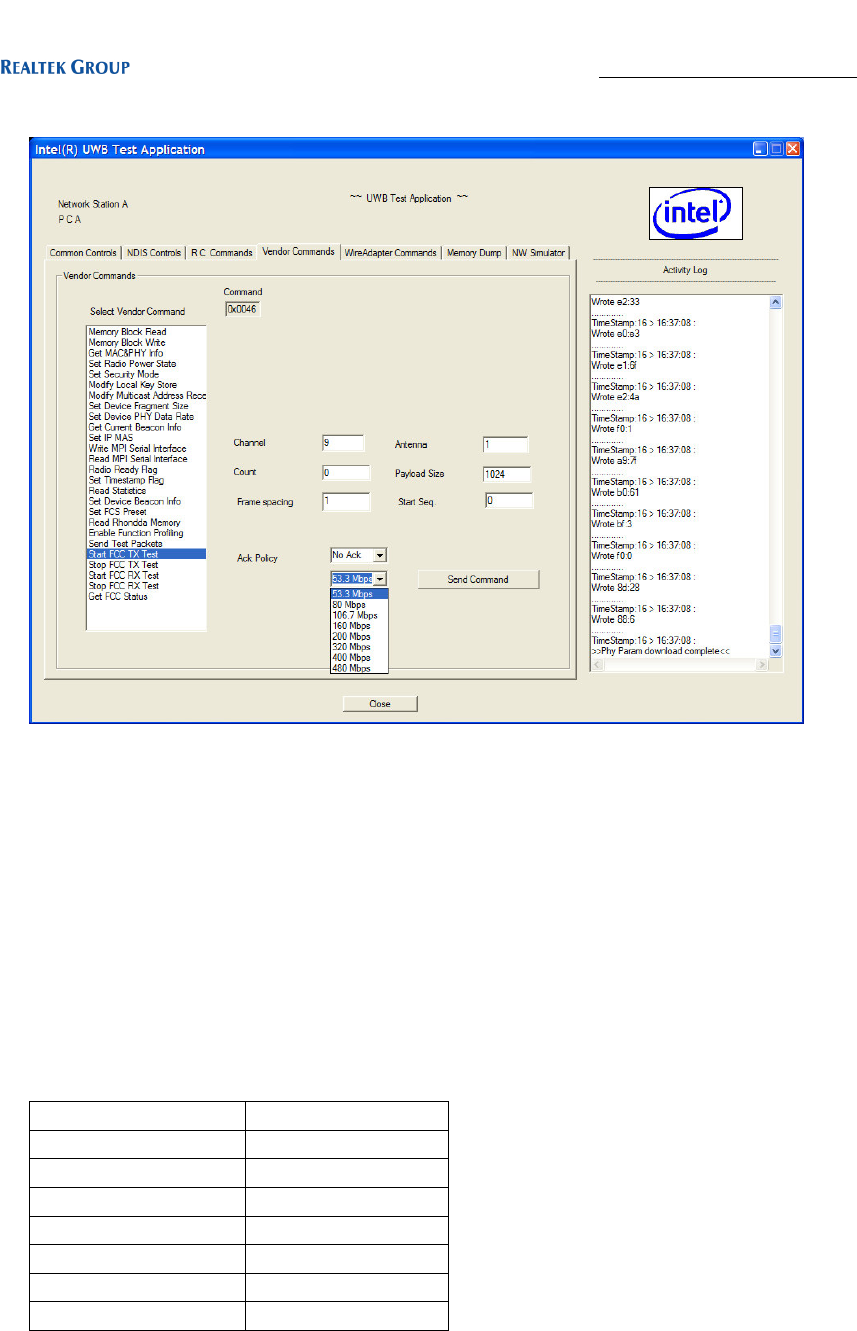Choose Set Radio Power State command

(x=146, y=364)
